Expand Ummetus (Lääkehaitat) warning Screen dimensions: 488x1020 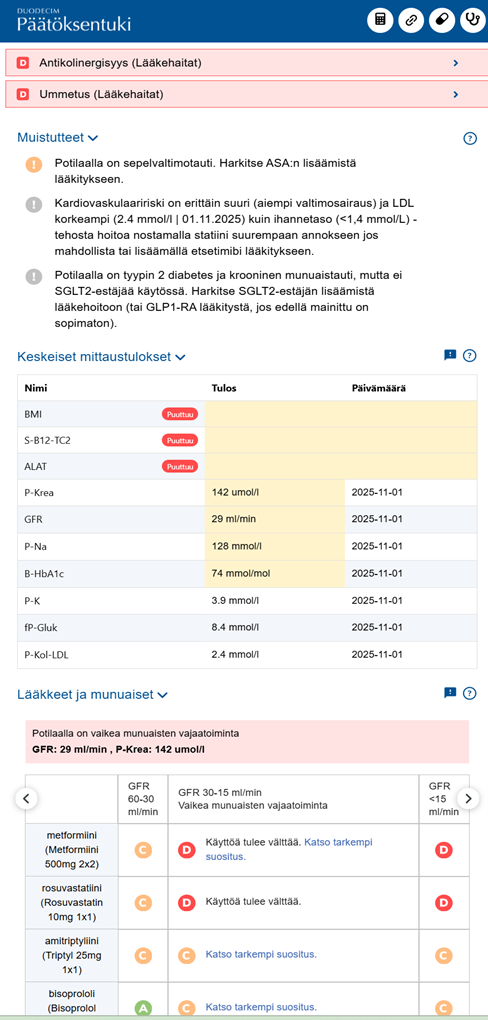click(247, 94)
